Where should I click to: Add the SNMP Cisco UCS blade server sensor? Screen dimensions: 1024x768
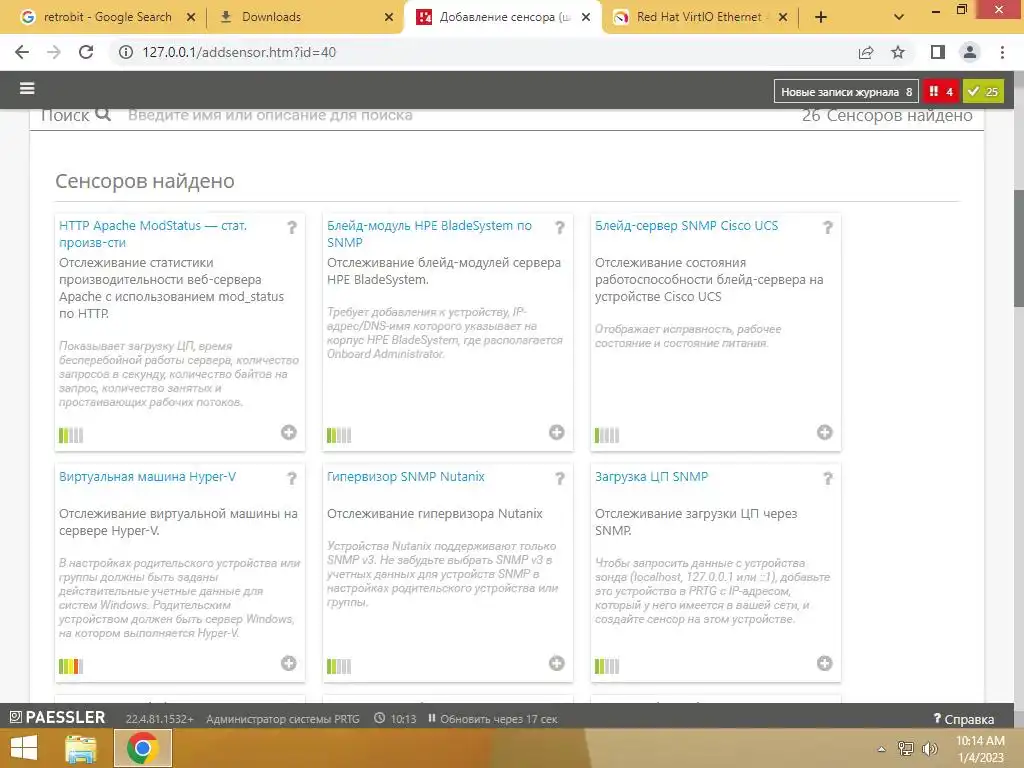(x=825, y=432)
